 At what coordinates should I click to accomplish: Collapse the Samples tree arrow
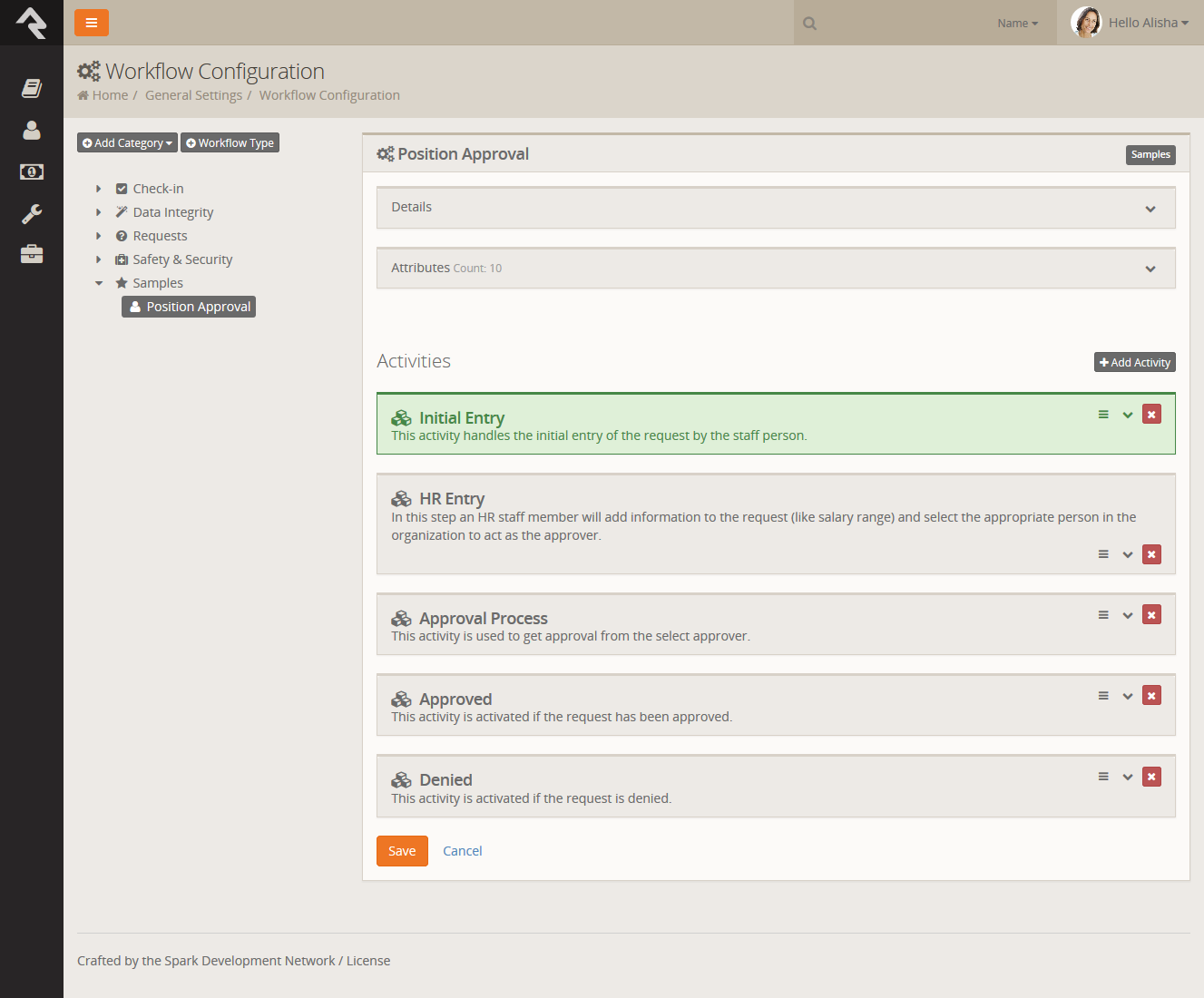point(98,283)
